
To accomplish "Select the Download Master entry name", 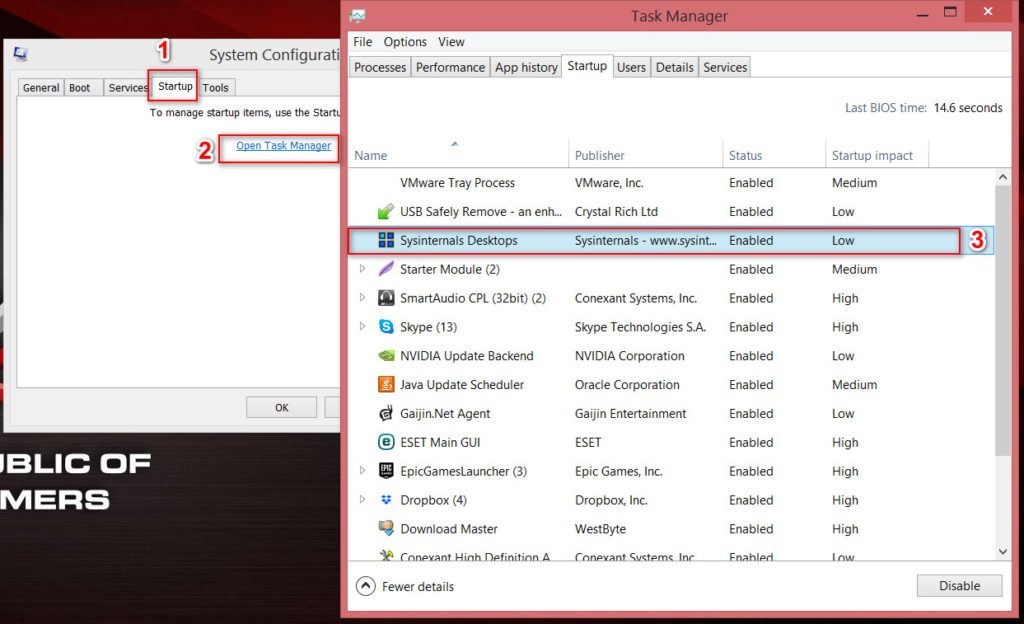I will [449, 529].
